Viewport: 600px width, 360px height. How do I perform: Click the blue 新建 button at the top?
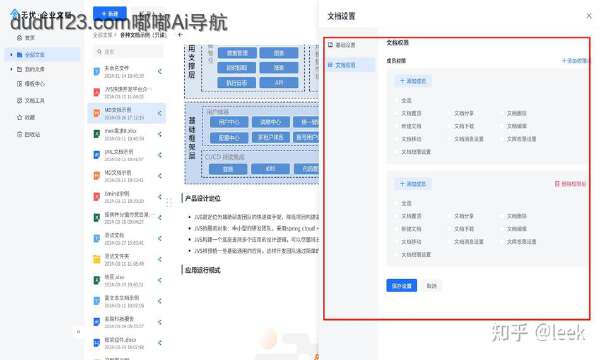[109, 14]
